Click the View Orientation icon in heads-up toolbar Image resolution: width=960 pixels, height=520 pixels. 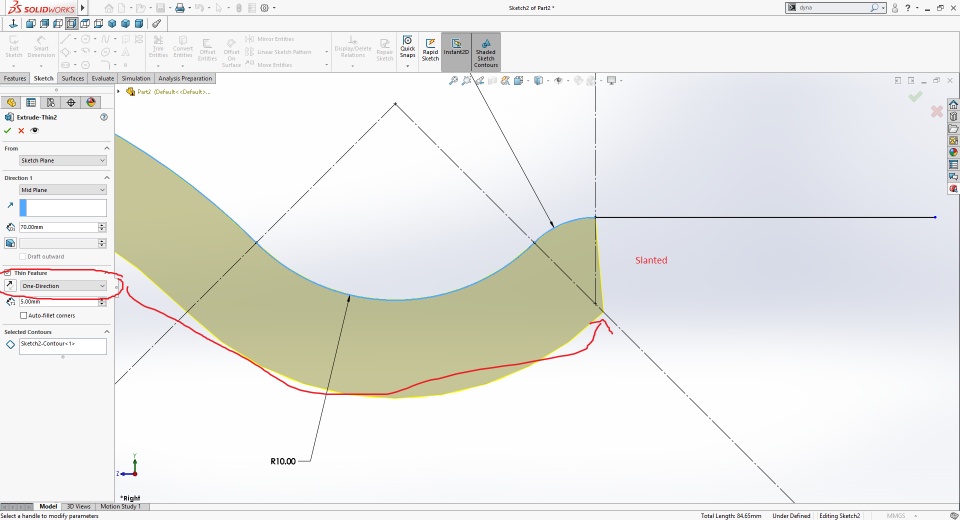coord(519,80)
